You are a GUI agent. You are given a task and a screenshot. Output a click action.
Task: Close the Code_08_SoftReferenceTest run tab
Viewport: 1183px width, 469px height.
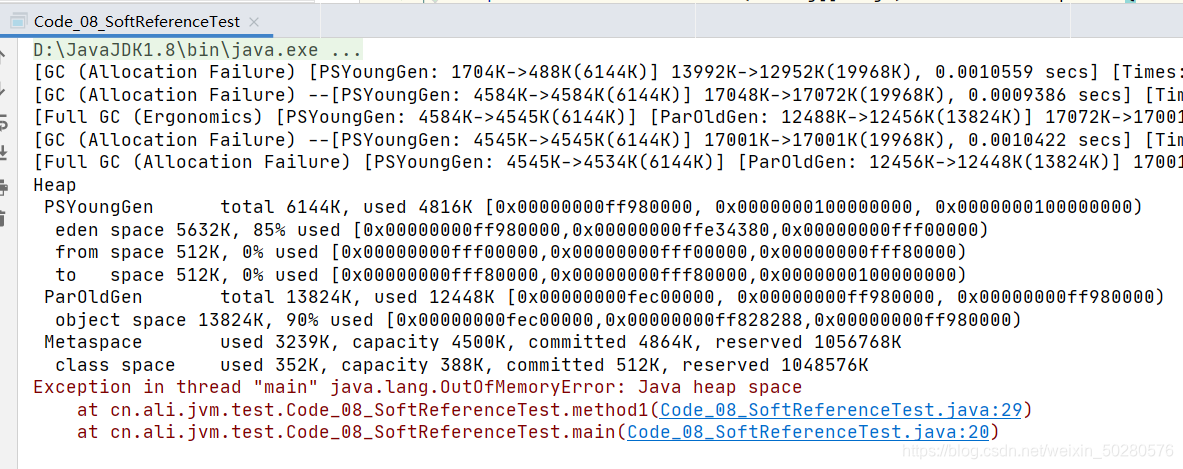point(254,23)
